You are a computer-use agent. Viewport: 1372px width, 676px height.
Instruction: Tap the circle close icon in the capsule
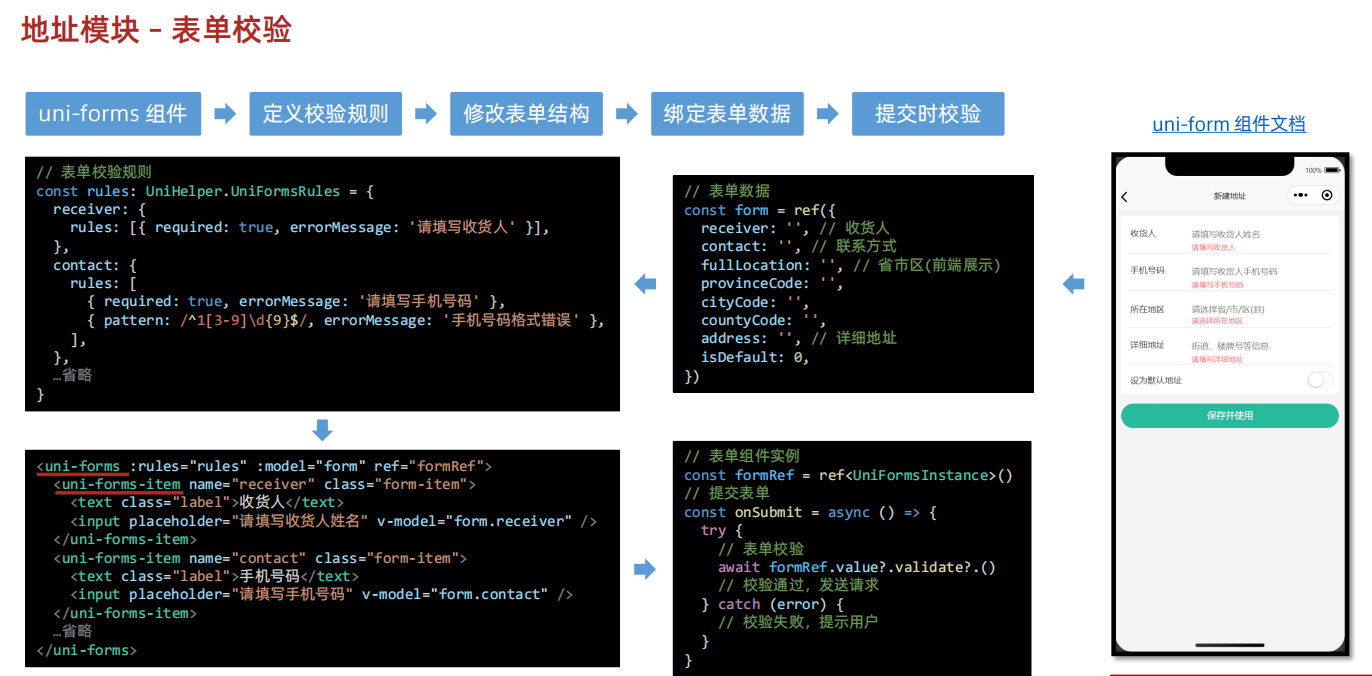[1327, 195]
